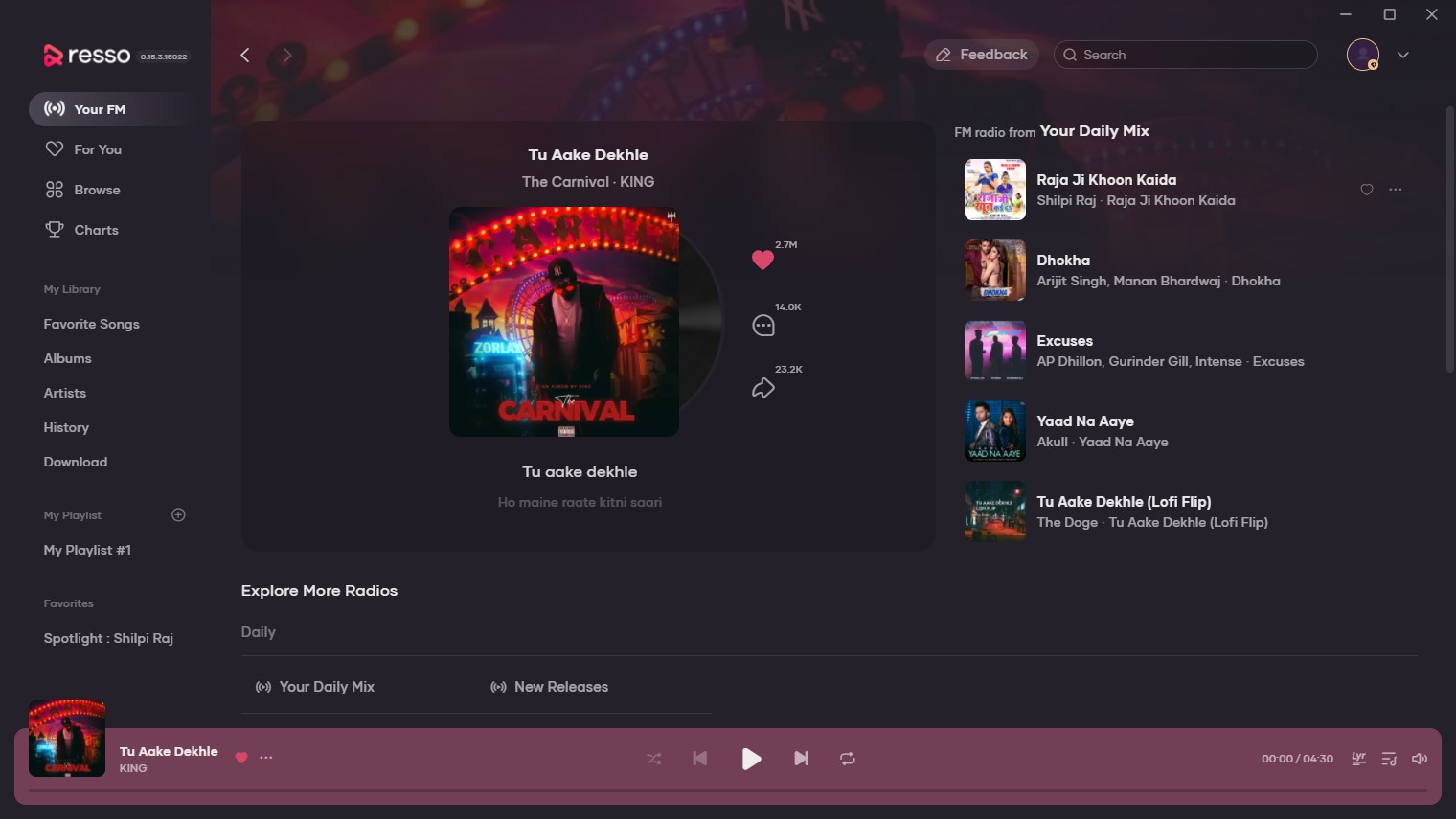This screenshot has height=819, width=1456.
Task: Expand the account dropdown chevron
Action: (1402, 56)
